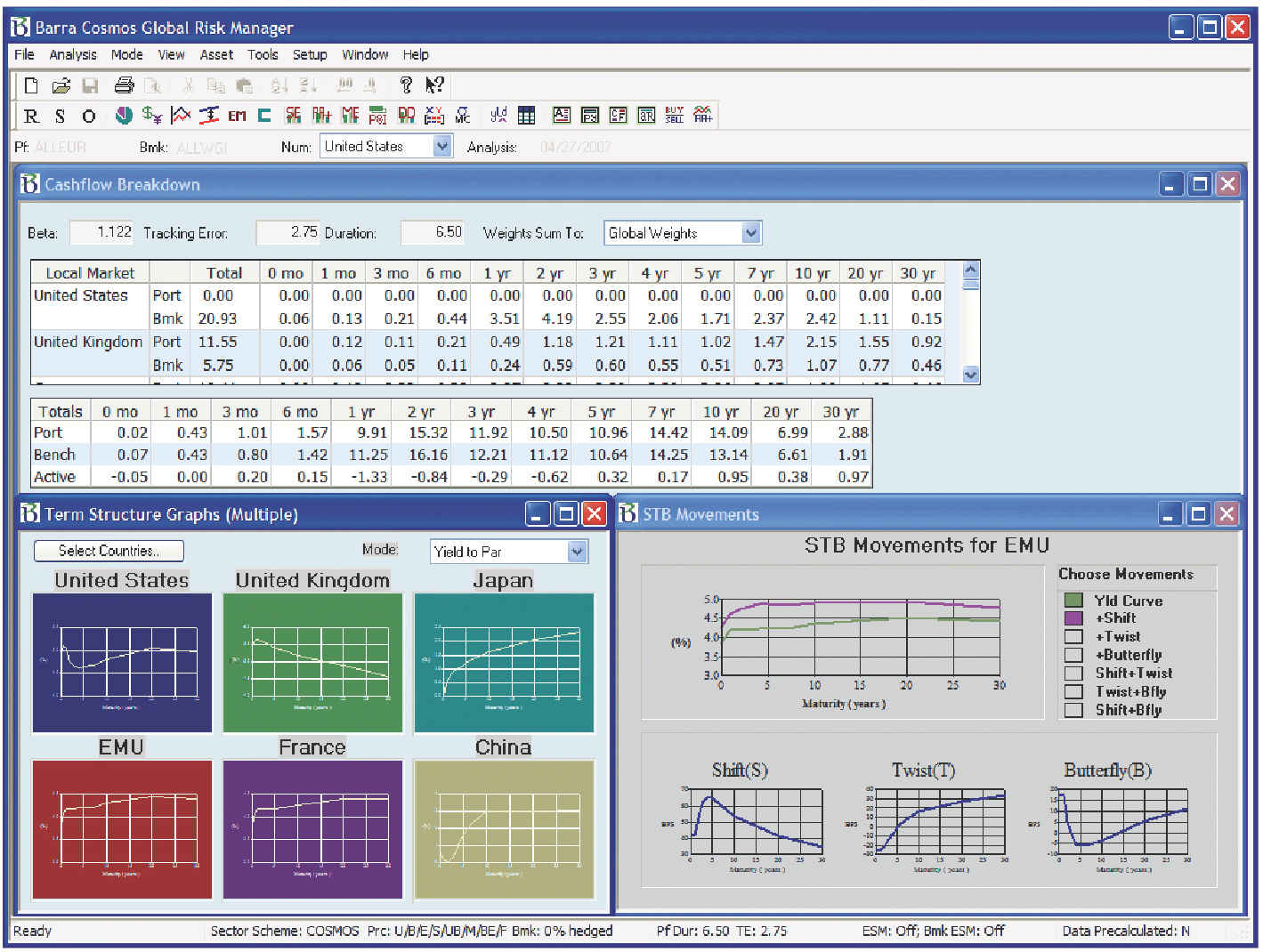
Task: Open the Setup menu
Action: (310, 54)
